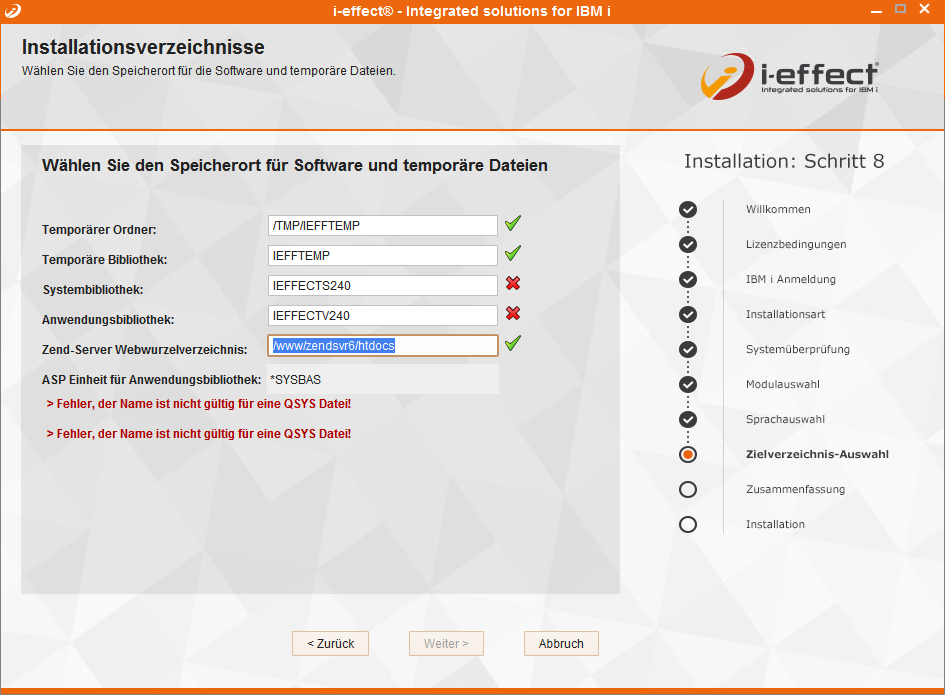The height and width of the screenshot is (695, 945).
Task: Click the empty Installation step circle
Action: [x=688, y=524]
